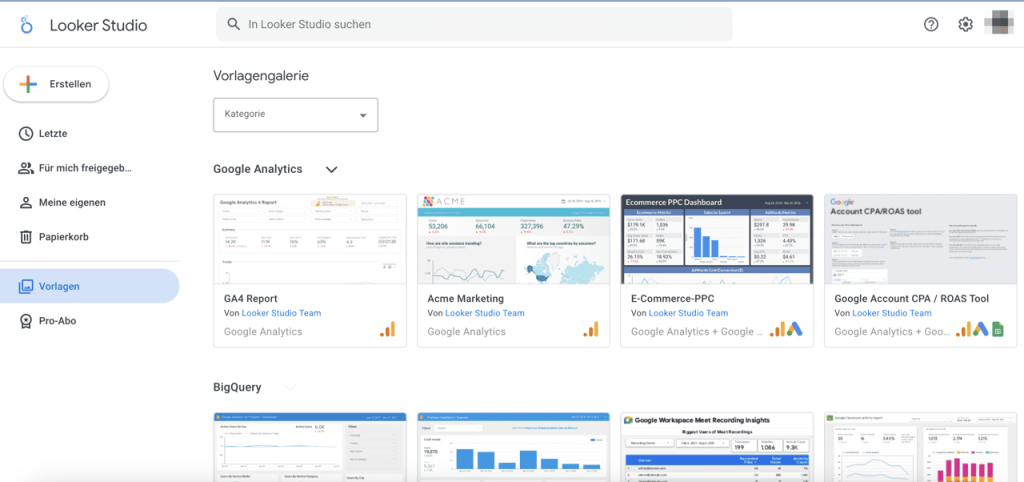Image resolution: width=1024 pixels, height=482 pixels.
Task: Click the clock icon beside Letzte
Action: (25, 134)
